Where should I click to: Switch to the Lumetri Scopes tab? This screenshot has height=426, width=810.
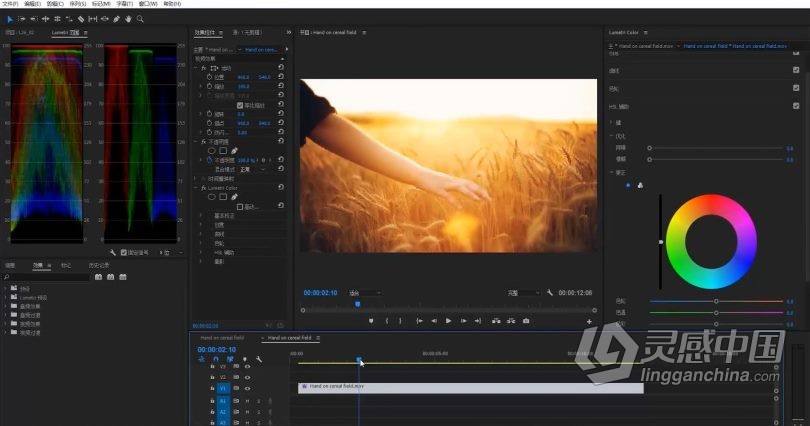[66, 33]
